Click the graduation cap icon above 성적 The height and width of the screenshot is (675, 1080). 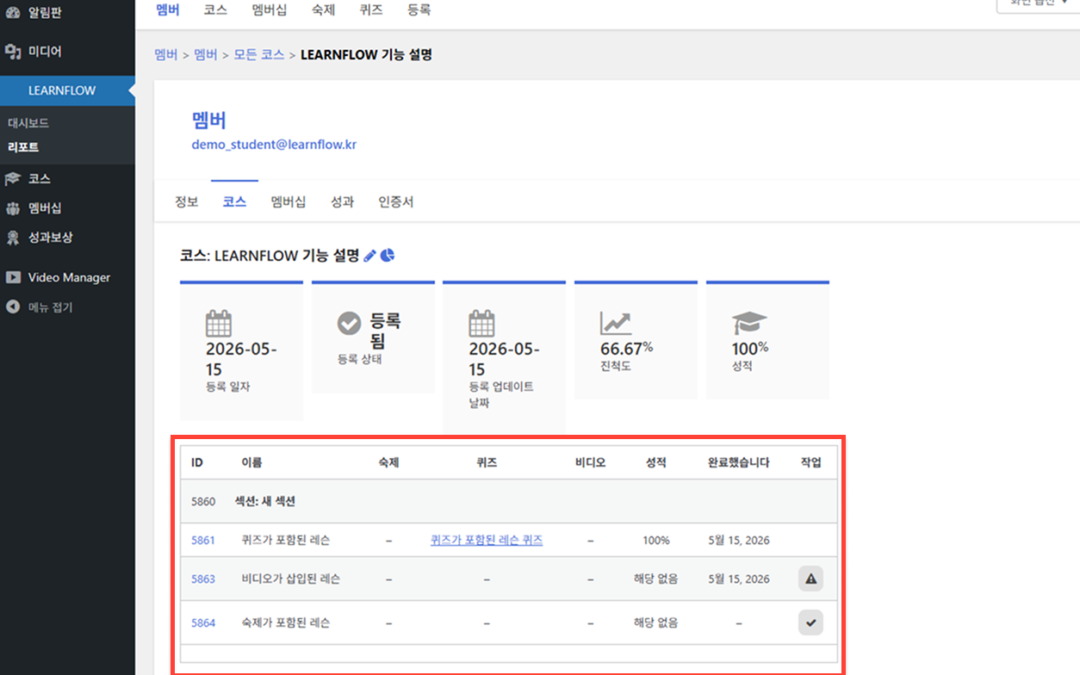pos(749,323)
